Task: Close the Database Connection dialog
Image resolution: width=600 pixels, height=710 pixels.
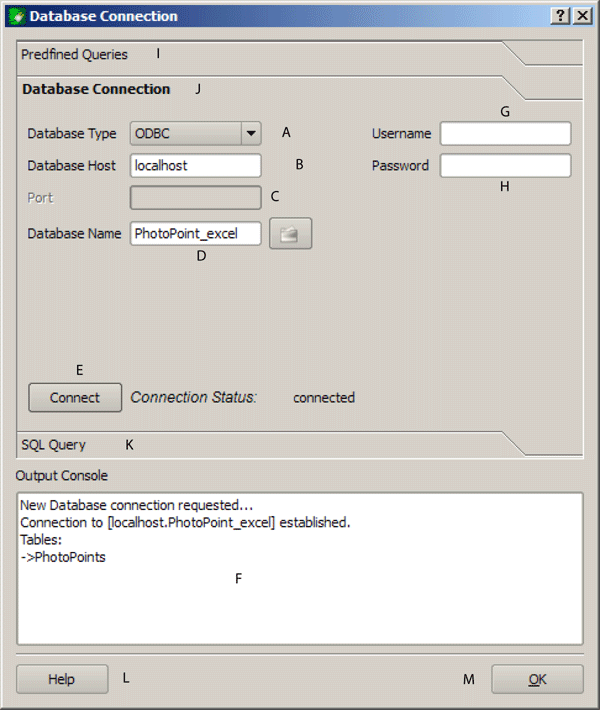Action: pyautogui.click(x=582, y=16)
